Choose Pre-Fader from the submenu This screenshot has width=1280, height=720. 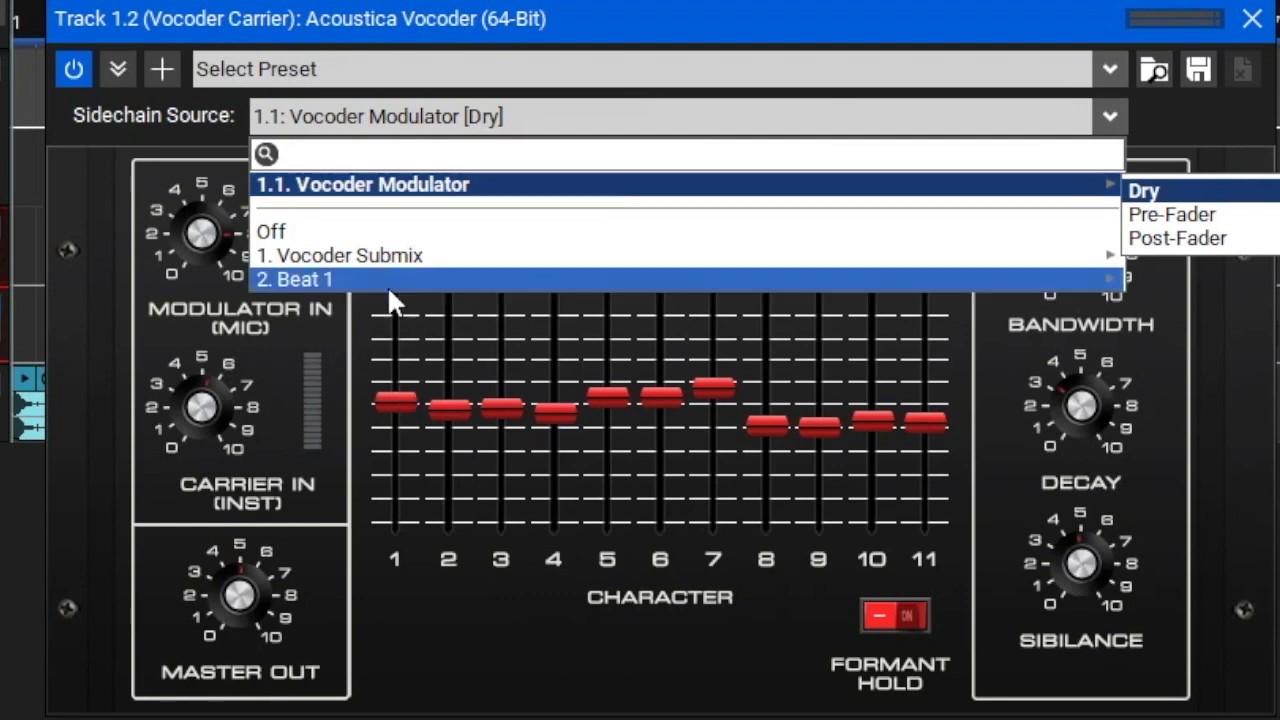point(1201,214)
